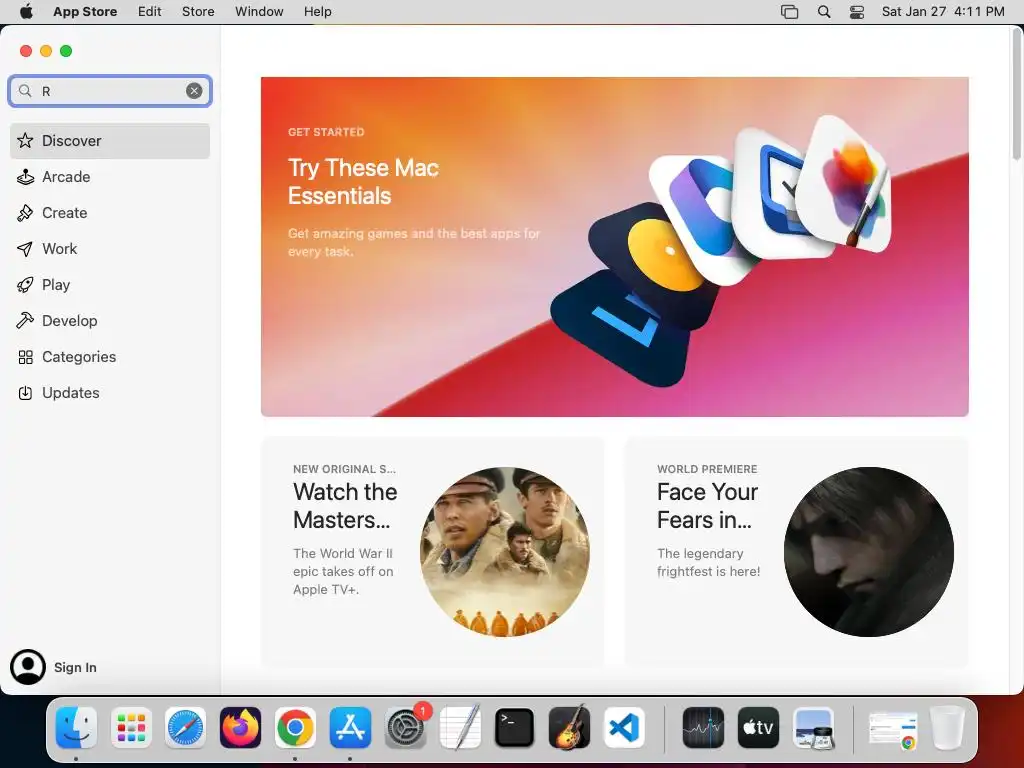This screenshot has height=768, width=1024.
Task: Click the magnifying glass in the search field
Action: [25, 91]
